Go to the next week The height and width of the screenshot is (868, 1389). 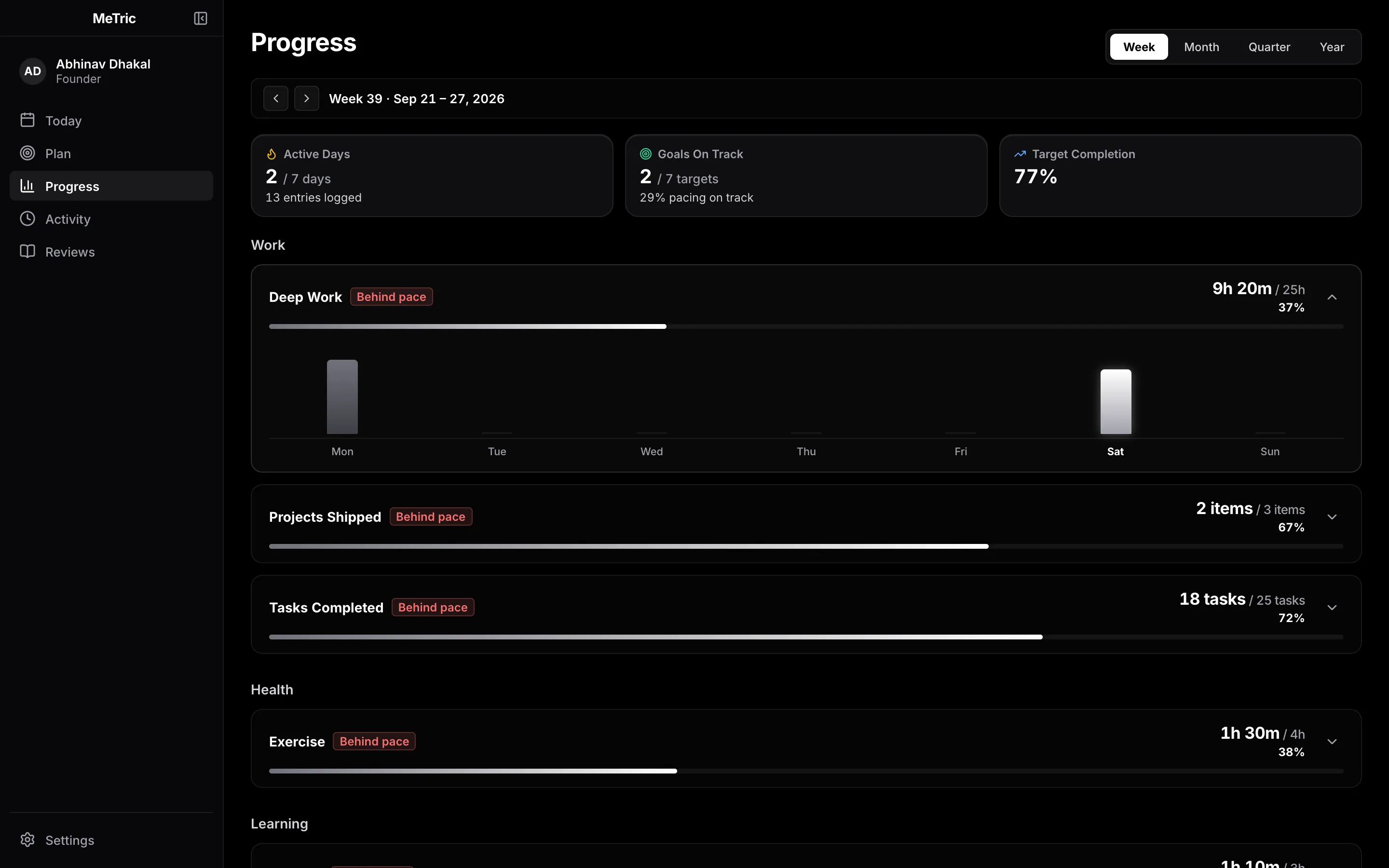pos(307,98)
